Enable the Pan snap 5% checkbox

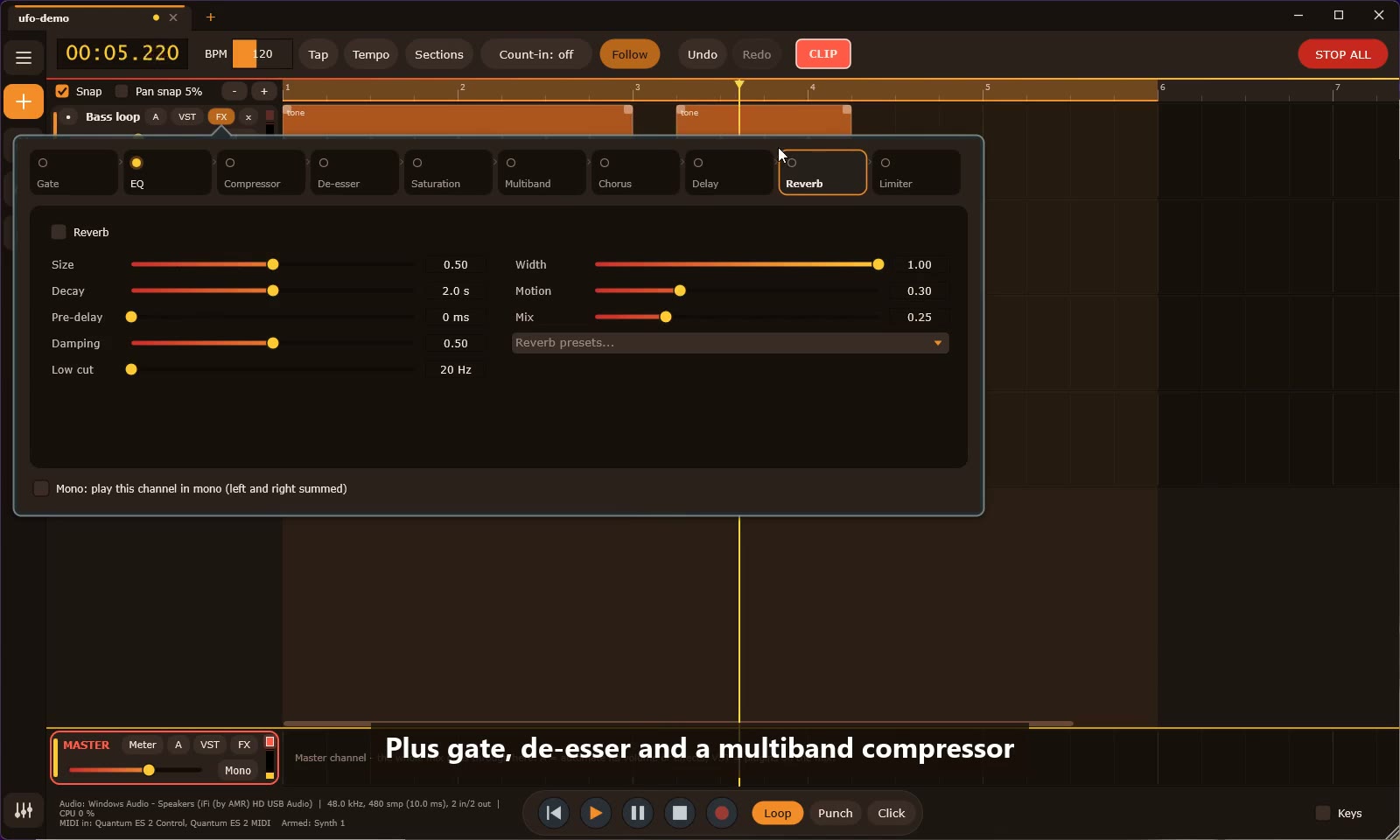tap(122, 91)
